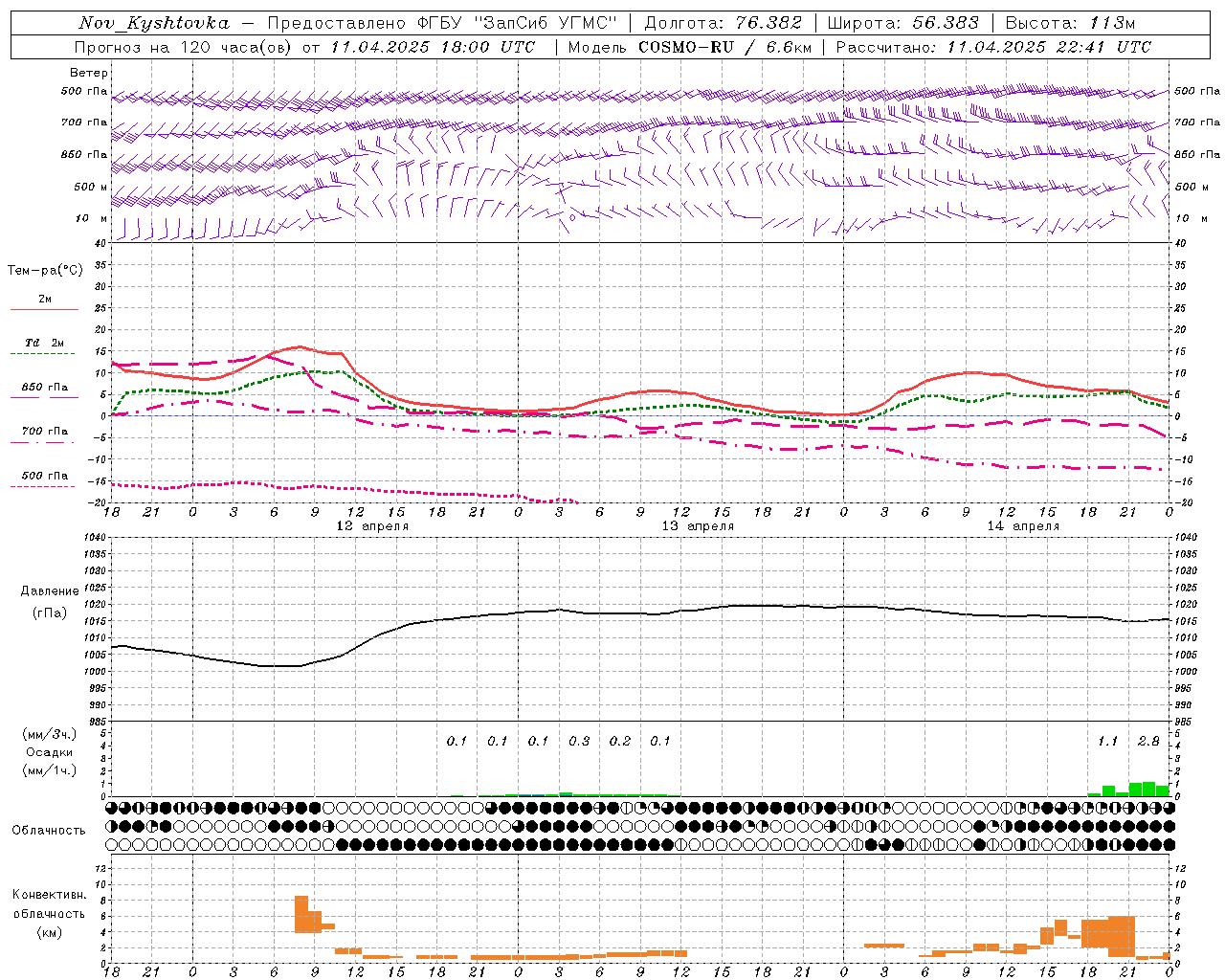Screen dimensions: 1225x980
Task: Click the '700 гПа' temperature legend entry
Action: point(45,431)
